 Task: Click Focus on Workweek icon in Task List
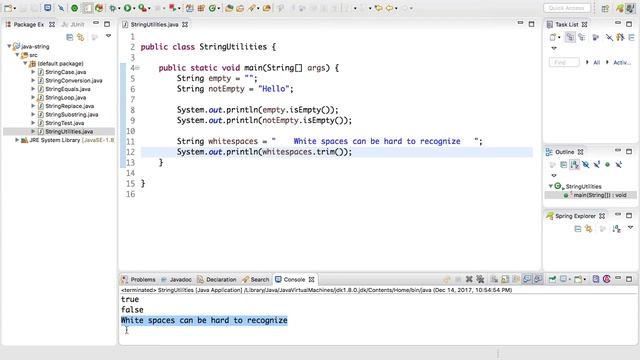[596, 38]
